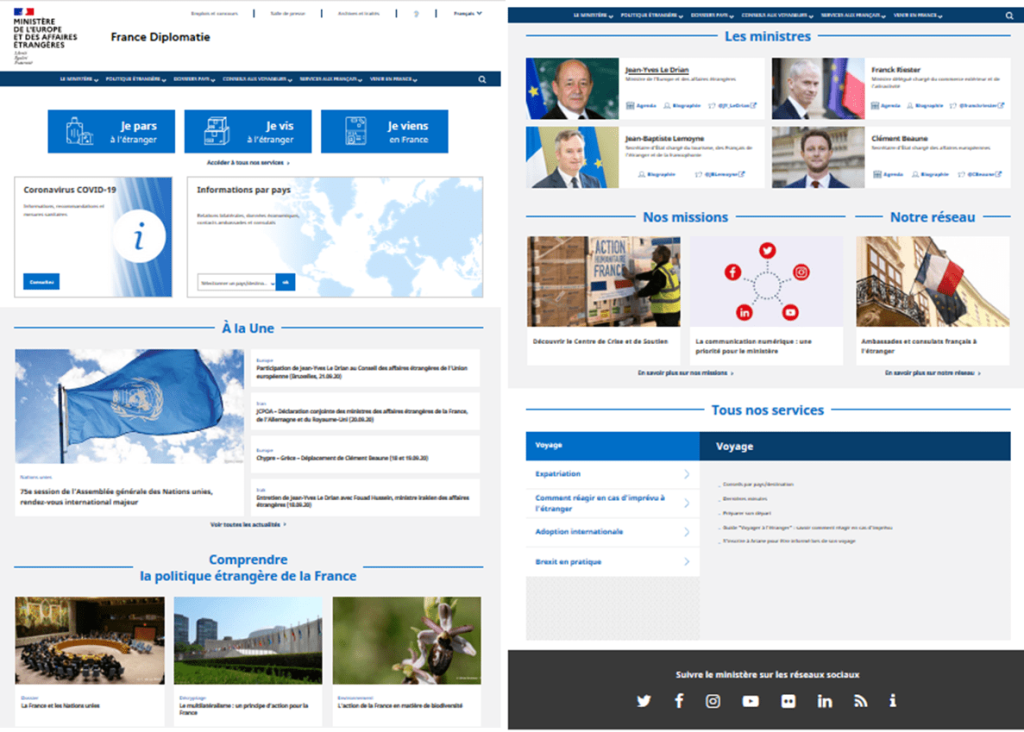Screen dimensions: 1024x732
Task: Open the Agenda icon under Jean-Yves Le Drian
Action: 643,105
